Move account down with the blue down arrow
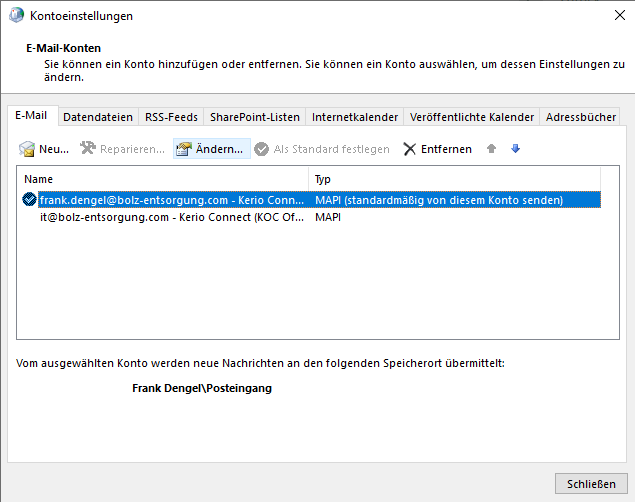This screenshot has width=635, height=502. point(516,149)
